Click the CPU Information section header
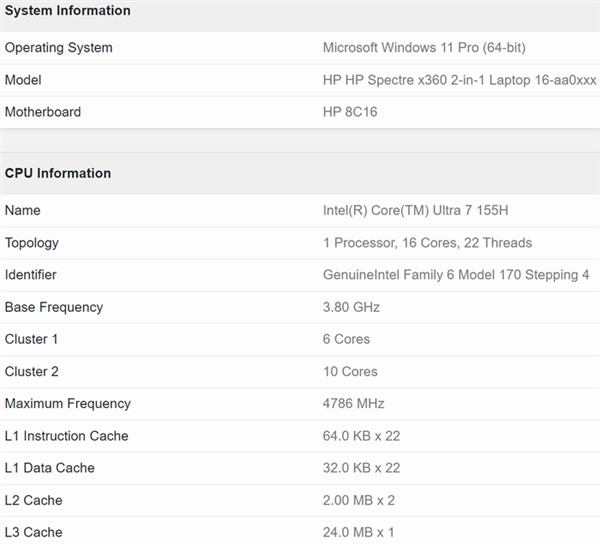Screen dimensions: 600x544 click(58, 173)
